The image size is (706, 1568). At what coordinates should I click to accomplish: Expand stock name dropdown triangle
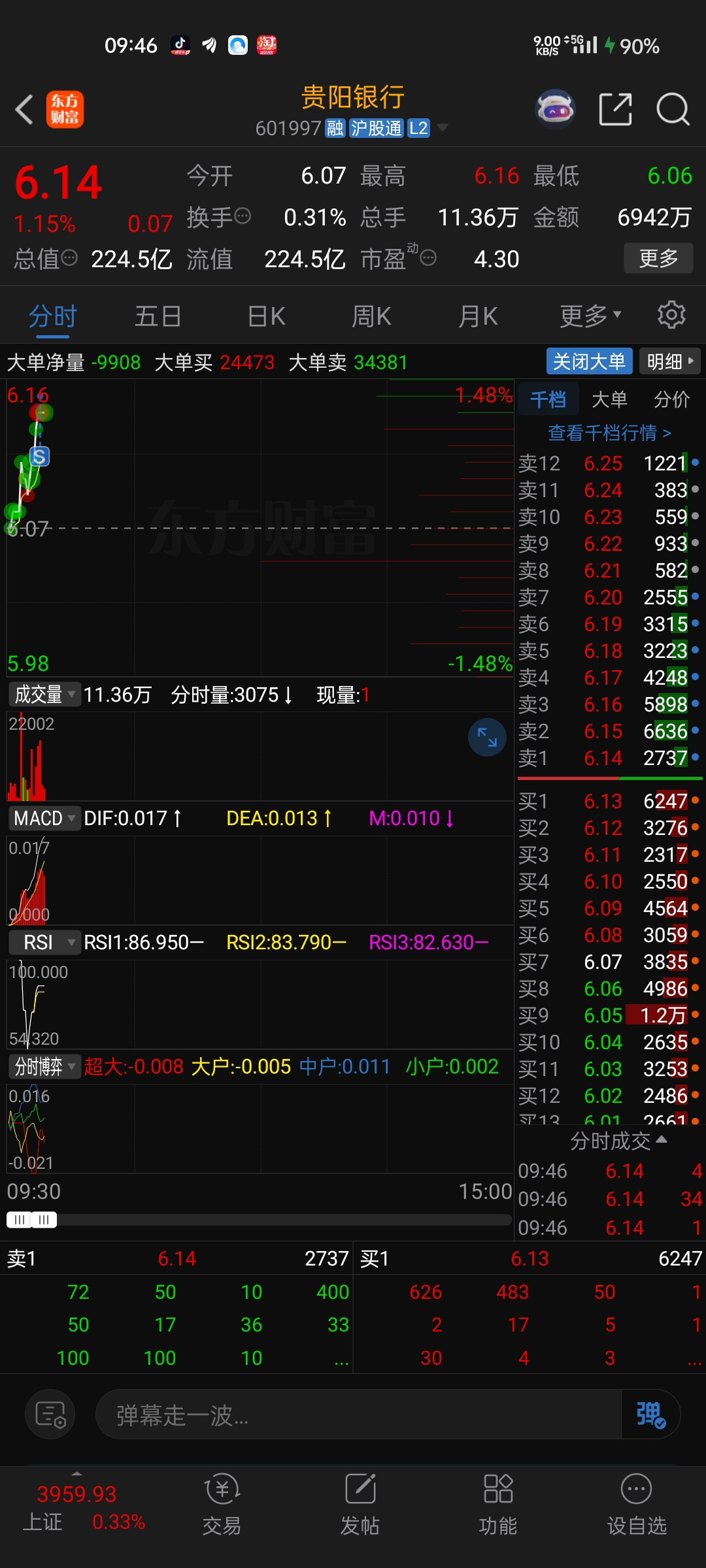443,128
